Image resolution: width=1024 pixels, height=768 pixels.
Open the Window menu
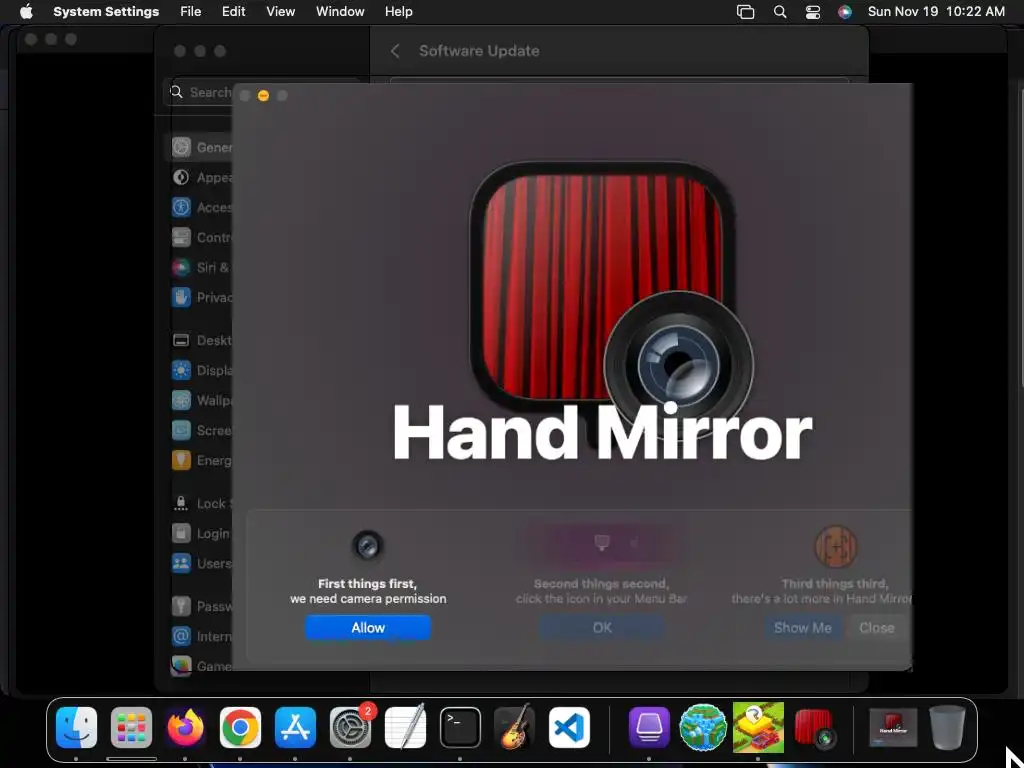pyautogui.click(x=340, y=11)
